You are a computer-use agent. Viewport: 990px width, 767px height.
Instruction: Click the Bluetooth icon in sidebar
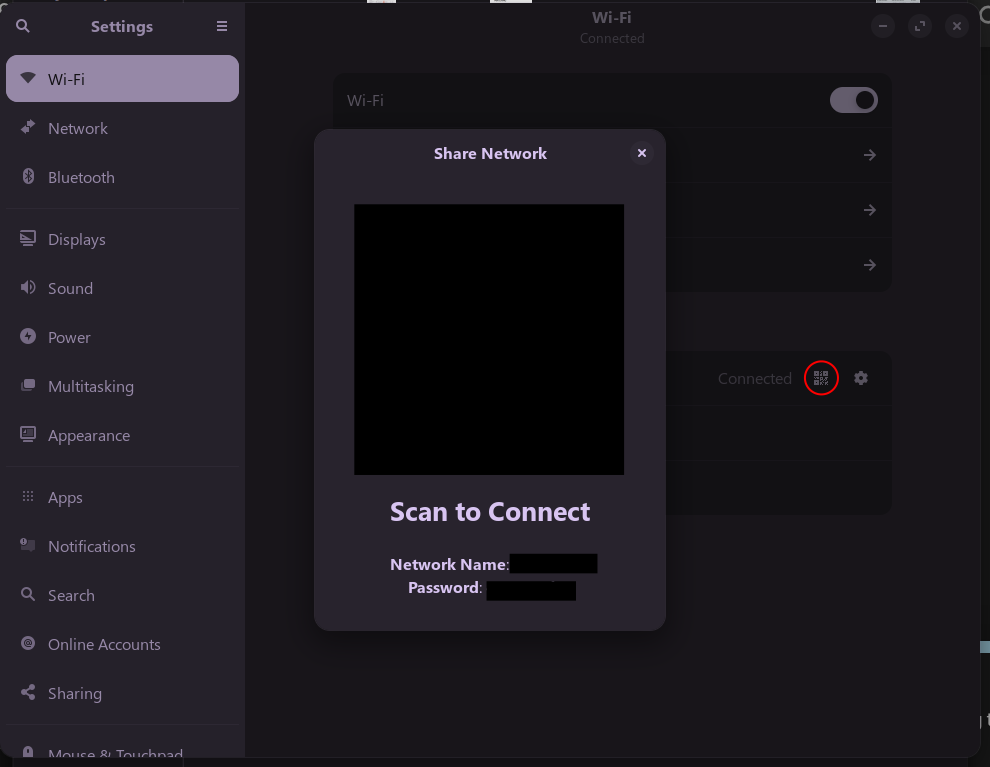[28, 177]
